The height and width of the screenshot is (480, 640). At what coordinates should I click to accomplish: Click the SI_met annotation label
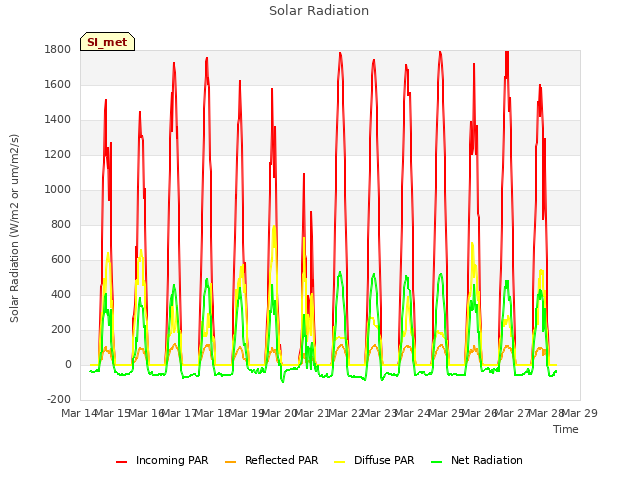point(107,42)
